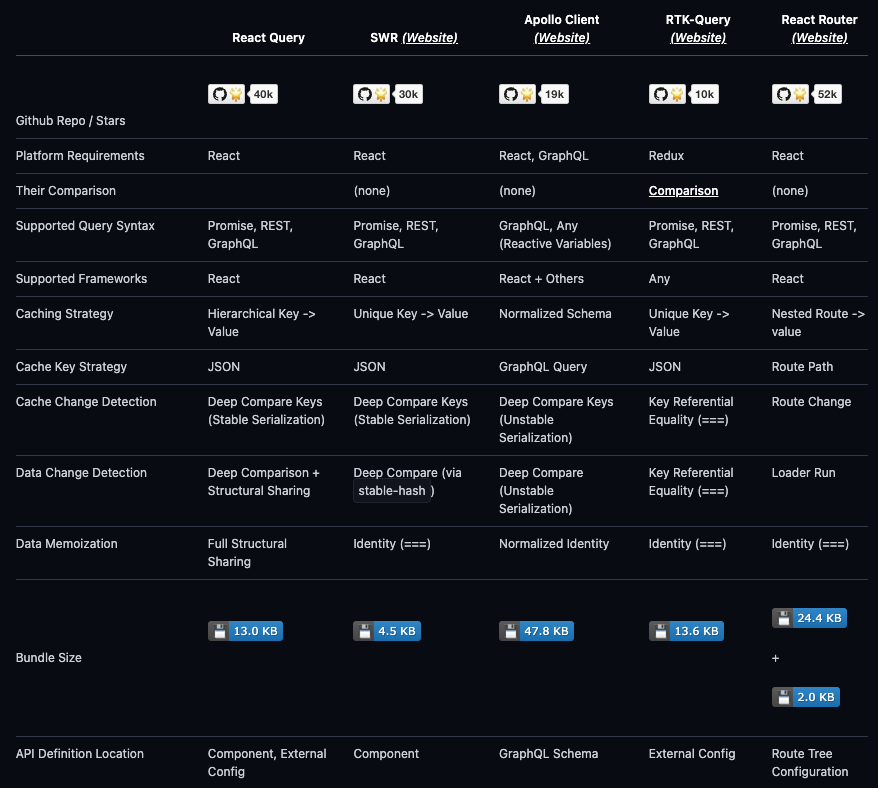Click the 30k stars count badge
878x788 pixels.
408,94
